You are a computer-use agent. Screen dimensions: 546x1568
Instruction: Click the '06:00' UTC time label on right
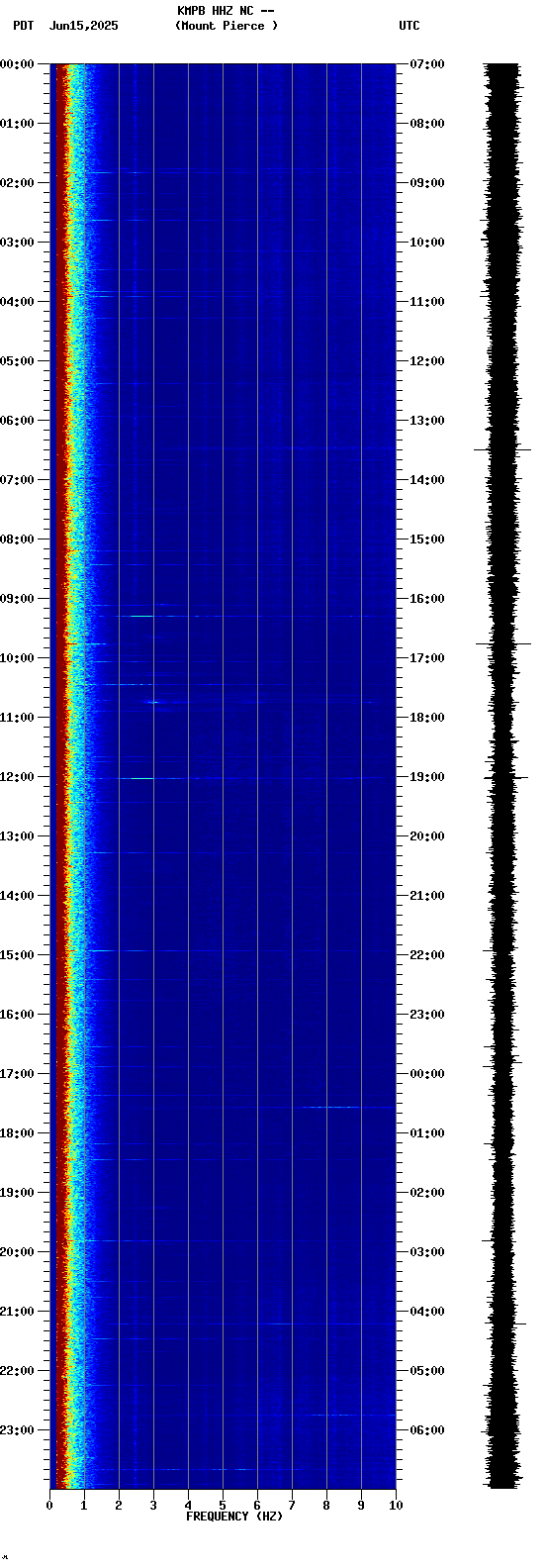tap(427, 1430)
